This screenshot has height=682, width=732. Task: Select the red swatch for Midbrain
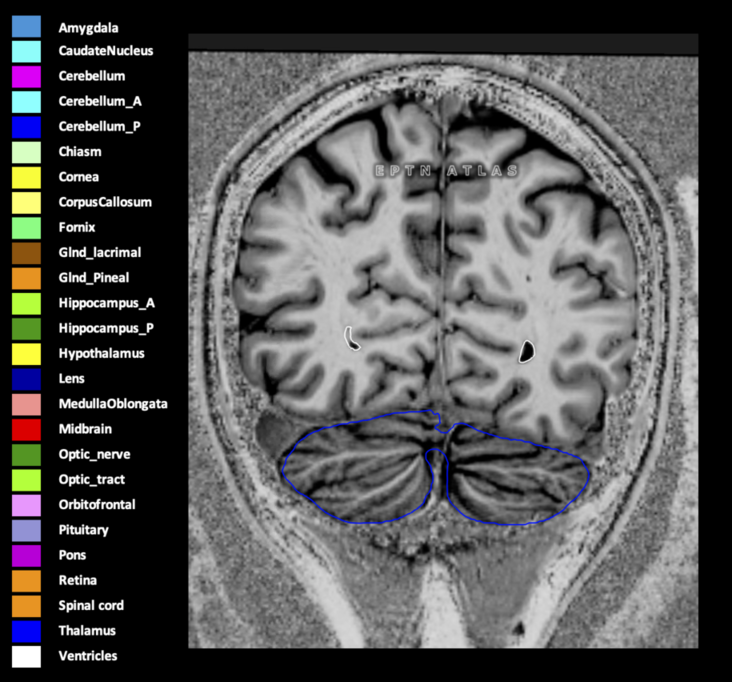(26, 430)
